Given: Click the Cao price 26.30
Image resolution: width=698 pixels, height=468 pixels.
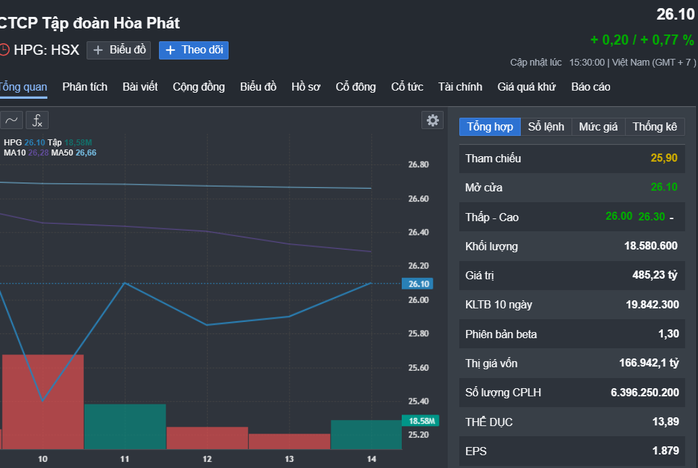Looking at the screenshot, I should pos(651,217).
